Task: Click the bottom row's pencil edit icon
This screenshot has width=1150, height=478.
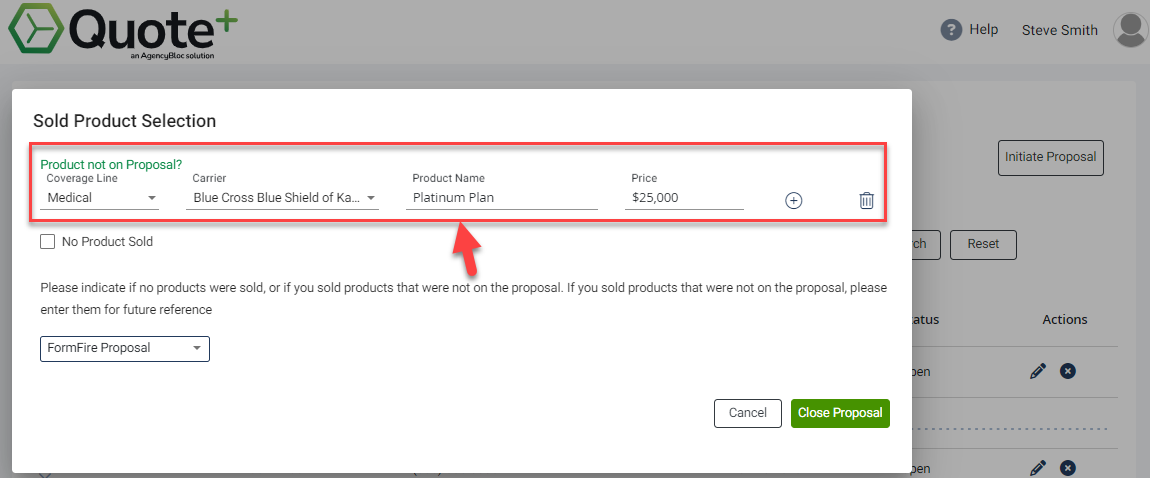Action: click(x=1038, y=468)
